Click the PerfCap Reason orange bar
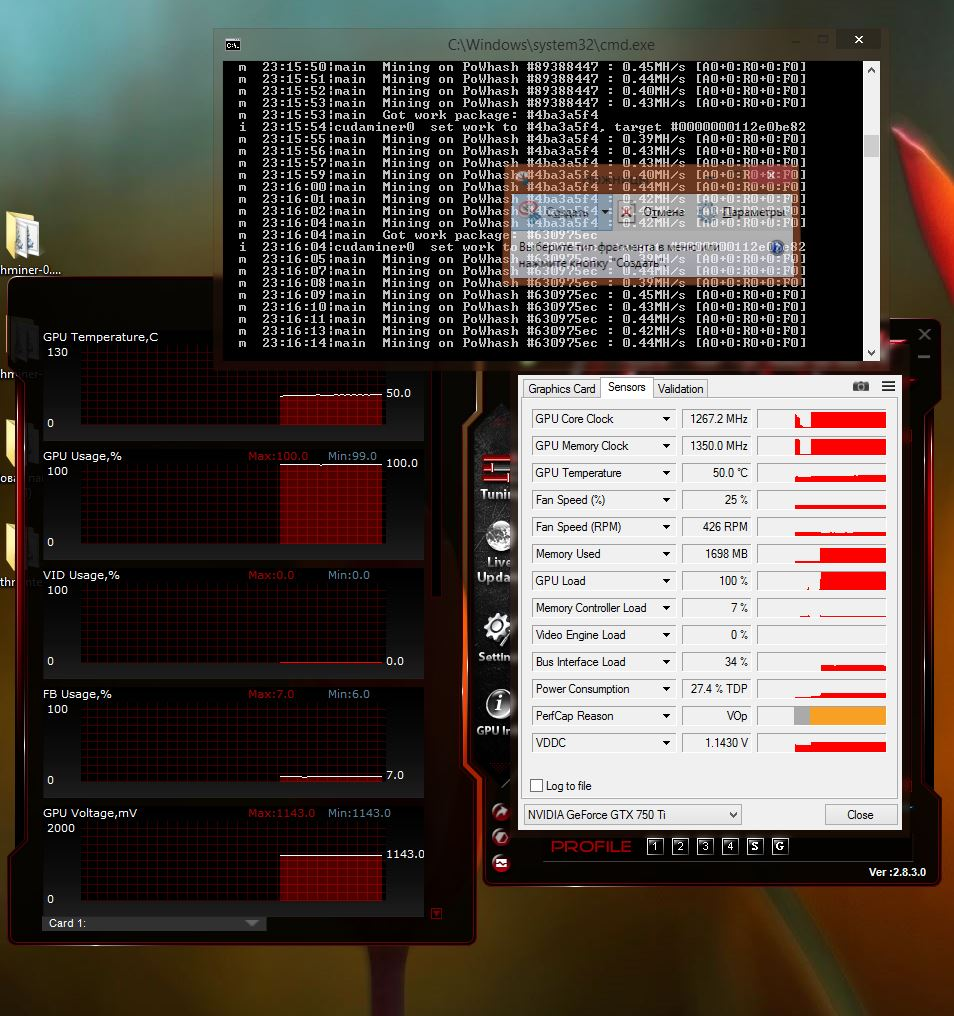Screen dimensions: 954x1016 point(846,716)
